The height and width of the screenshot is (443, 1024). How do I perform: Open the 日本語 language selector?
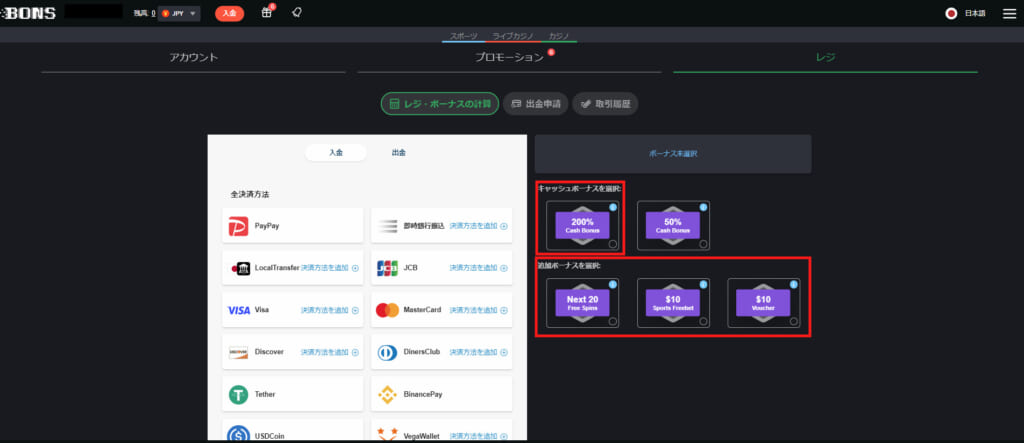point(967,13)
